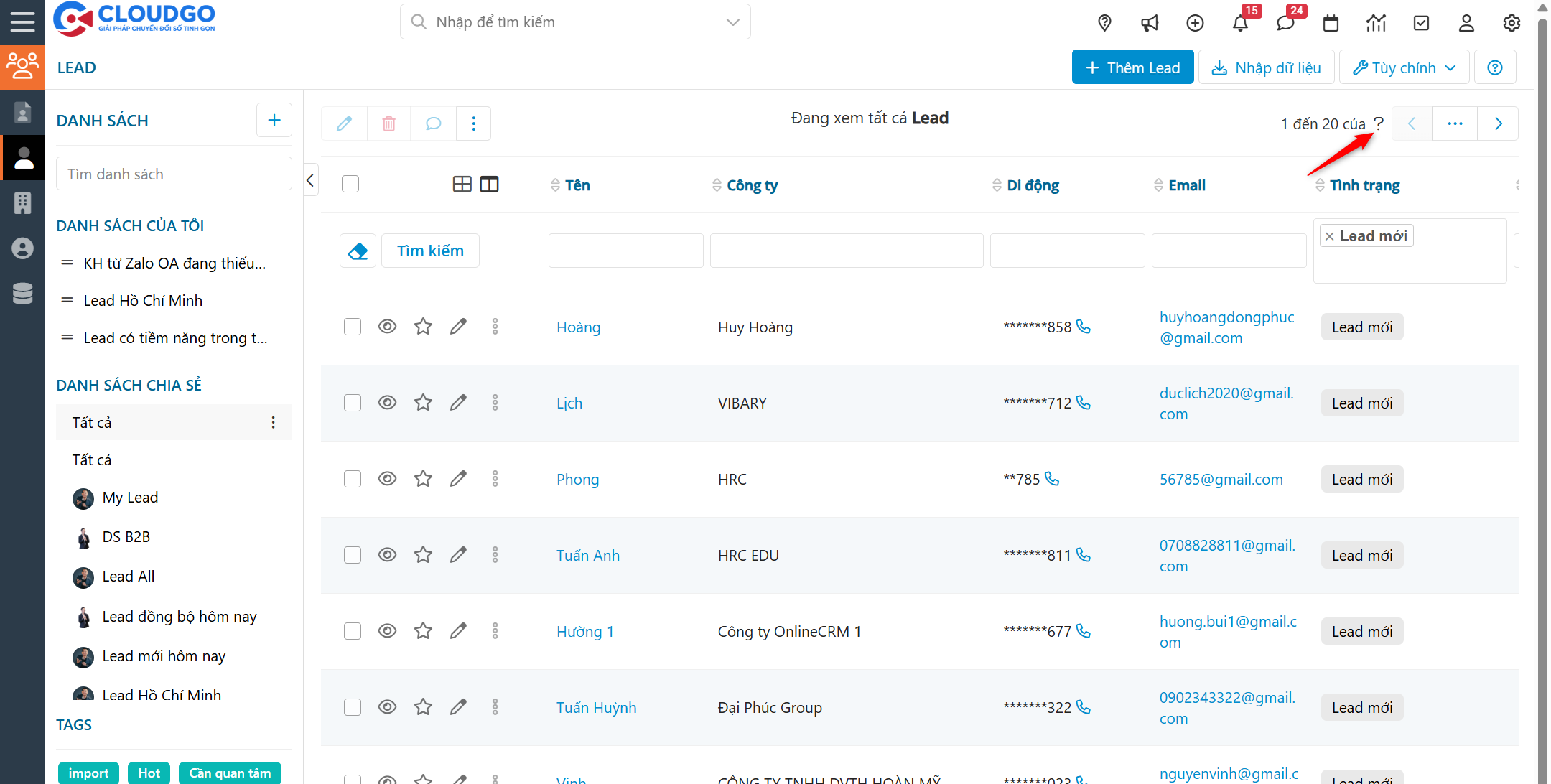Open the search box dropdown arrow

(732, 22)
